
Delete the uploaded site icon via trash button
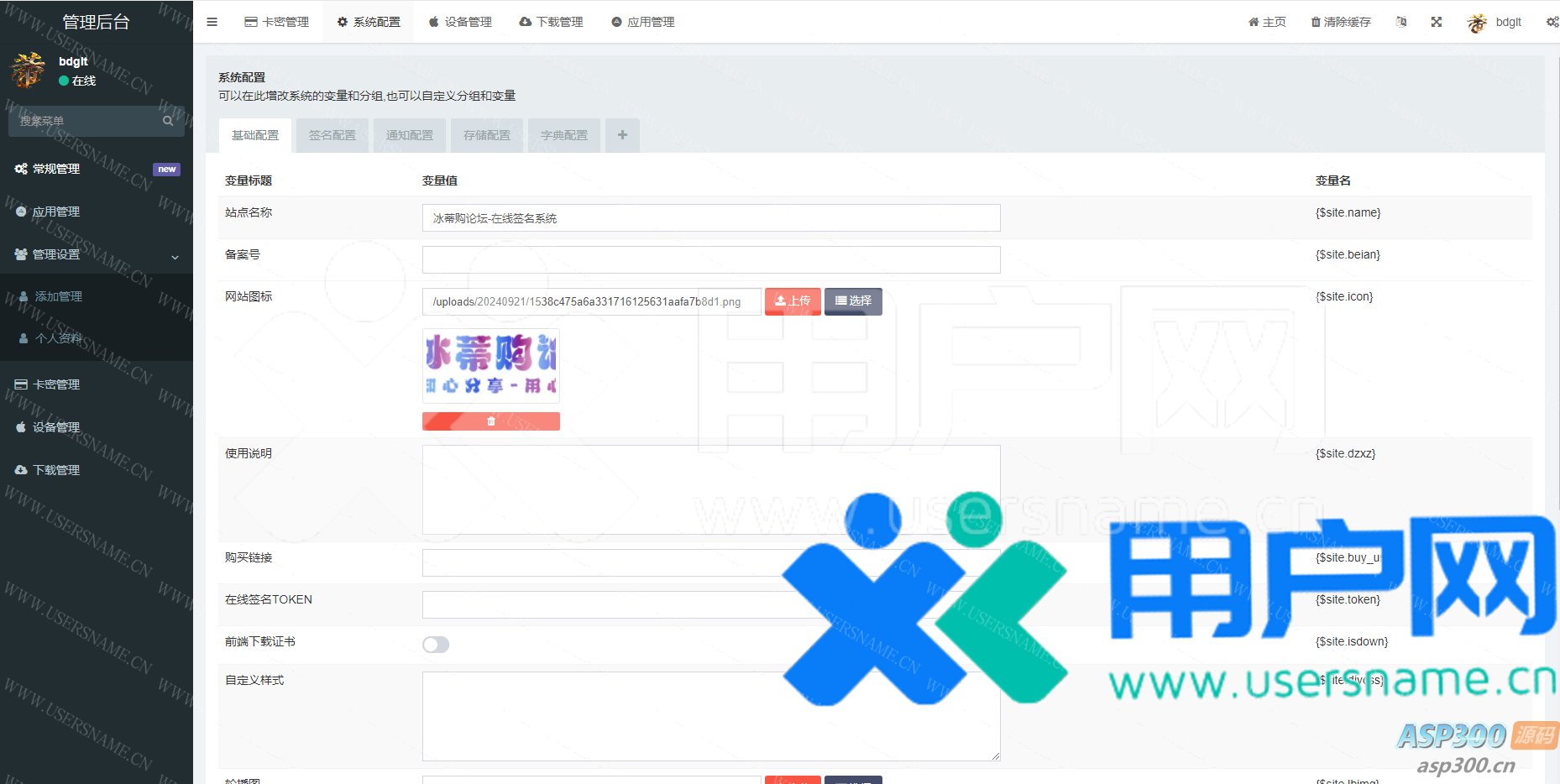coord(491,421)
